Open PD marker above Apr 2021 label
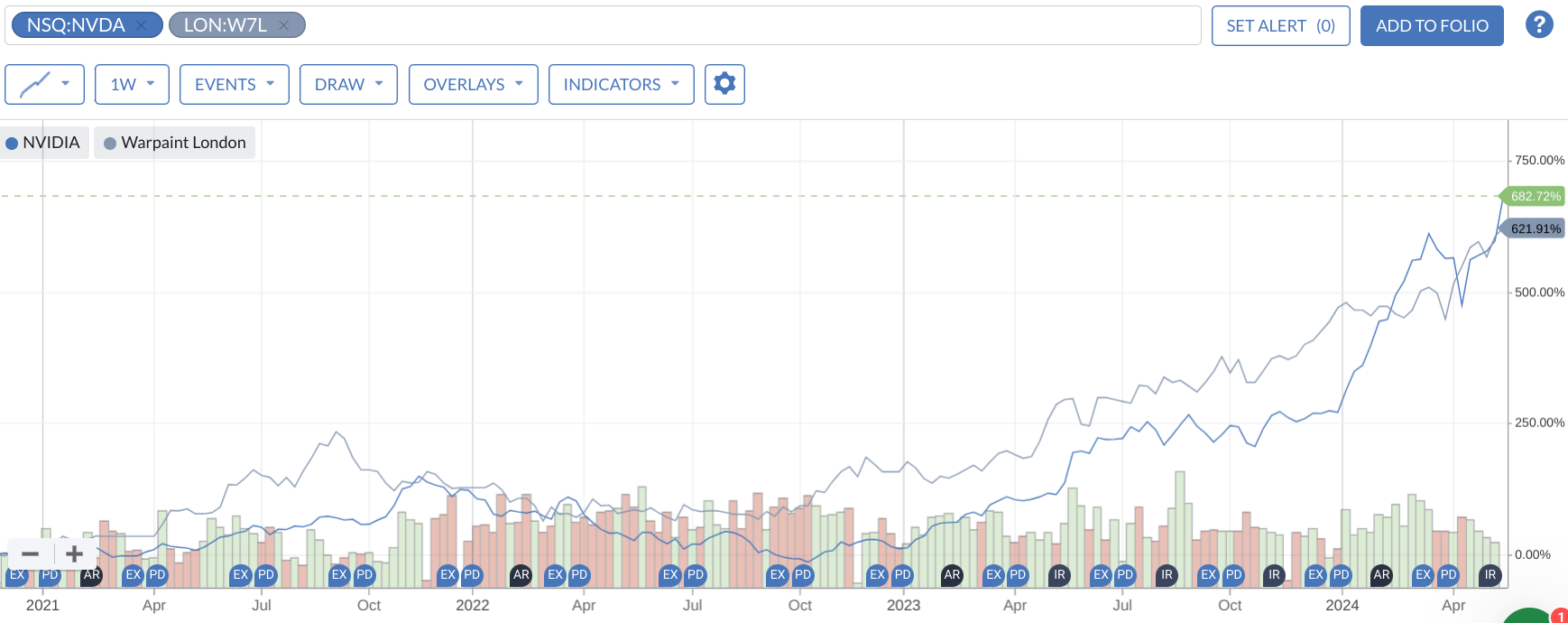This screenshot has width=1568, height=623. click(x=157, y=574)
